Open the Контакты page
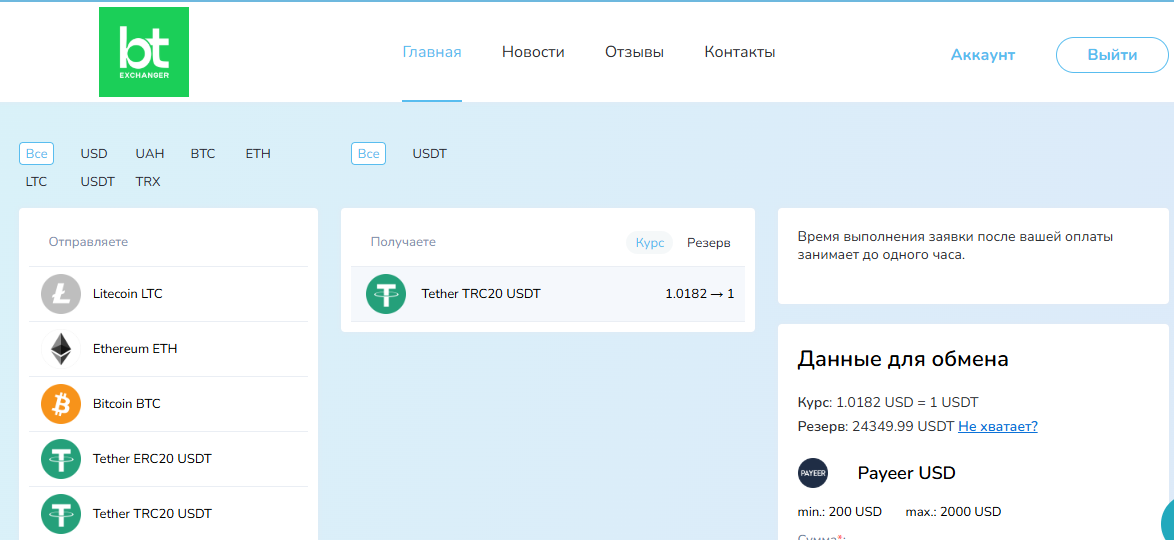The height and width of the screenshot is (540, 1174). click(740, 52)
